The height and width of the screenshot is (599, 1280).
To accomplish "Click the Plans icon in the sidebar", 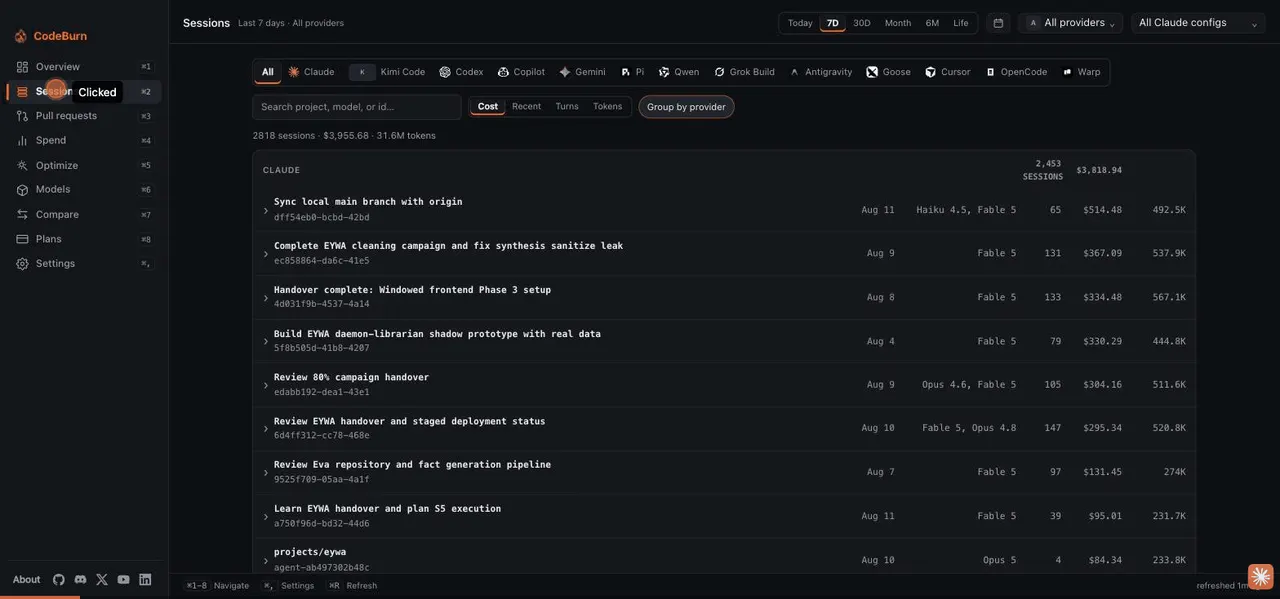I will pos(22,239).
